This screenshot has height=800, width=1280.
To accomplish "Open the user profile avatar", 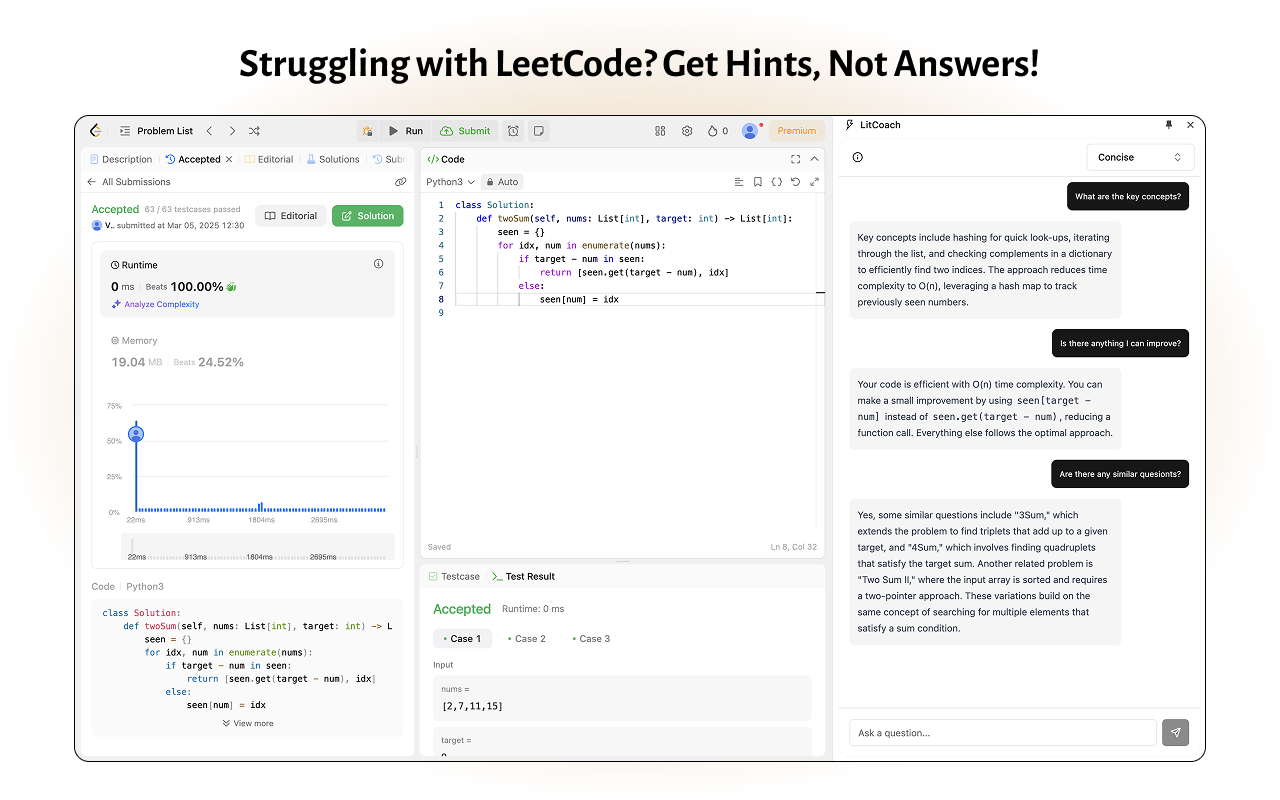I will click(750, 131).
